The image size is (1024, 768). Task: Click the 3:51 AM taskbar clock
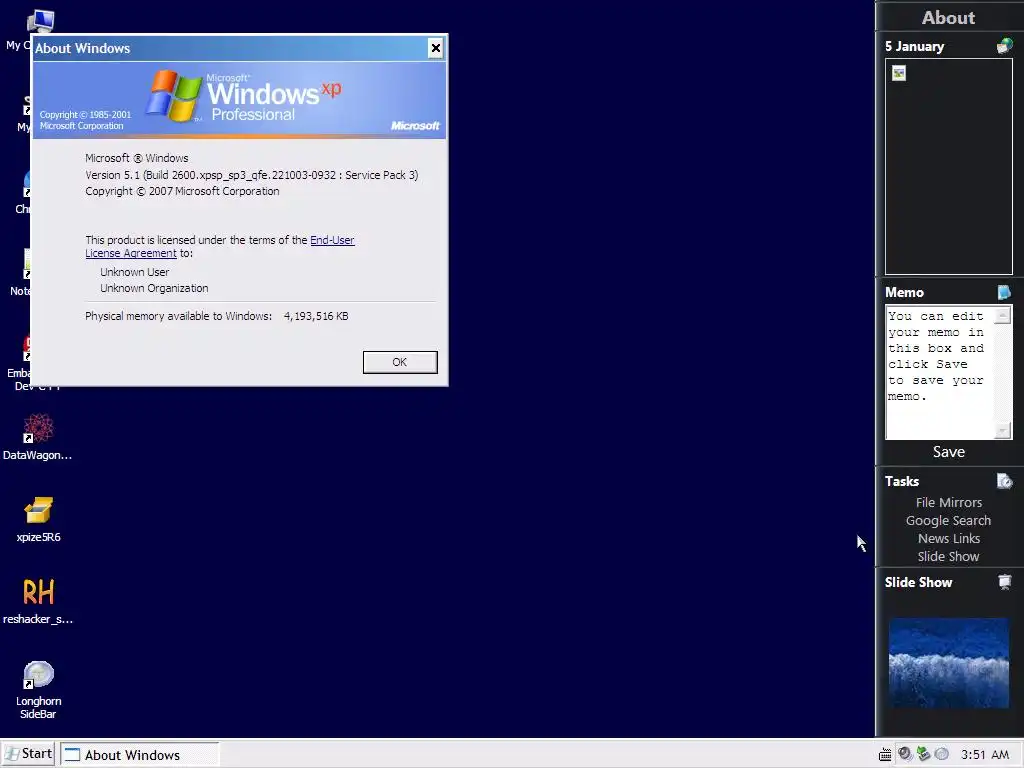tap(985, 755)
